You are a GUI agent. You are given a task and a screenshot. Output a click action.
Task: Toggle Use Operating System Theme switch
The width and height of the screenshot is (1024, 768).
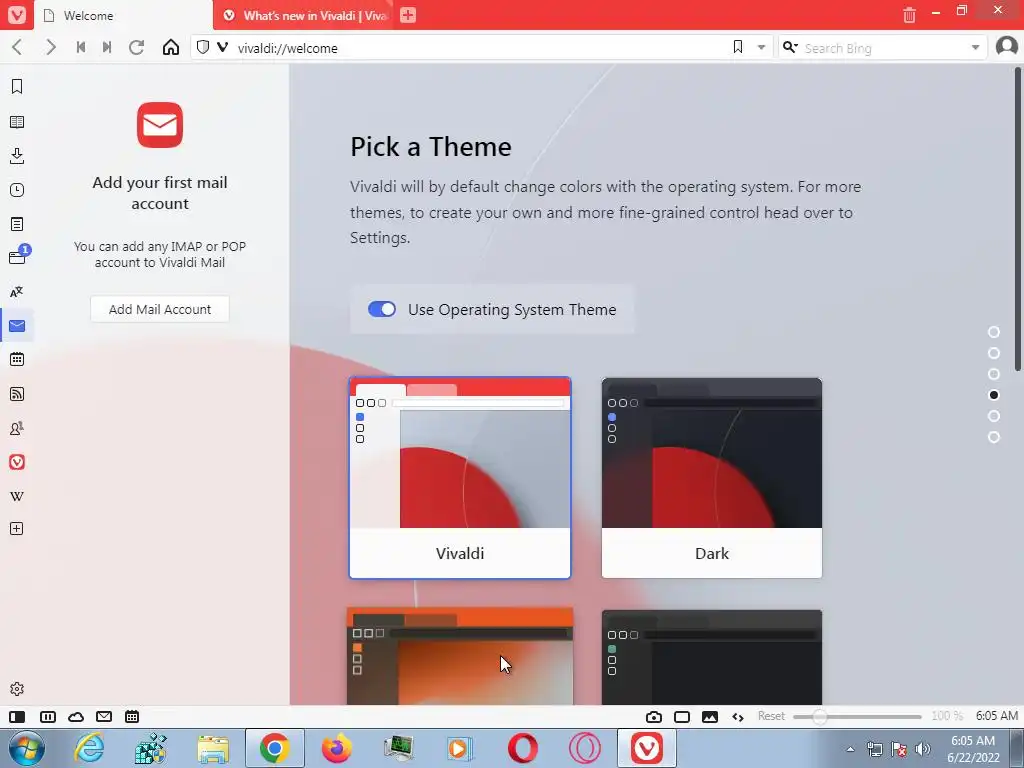[x=382, y=310]
